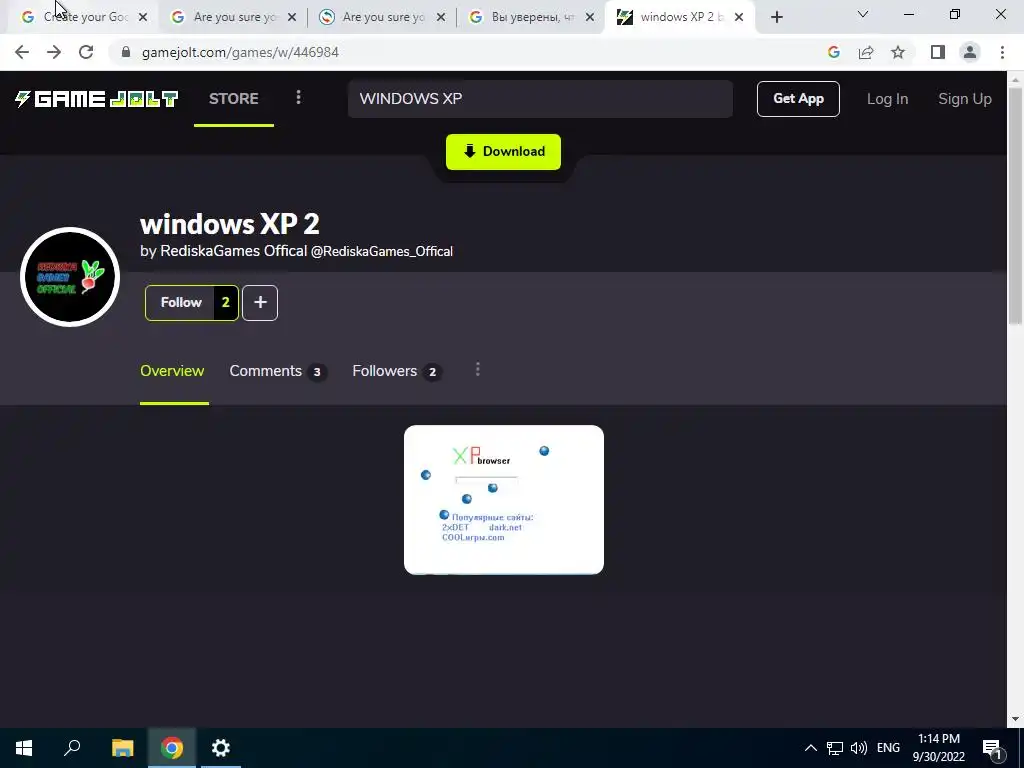Open File Explorer from the taskbar

click(x=122, y=748)
